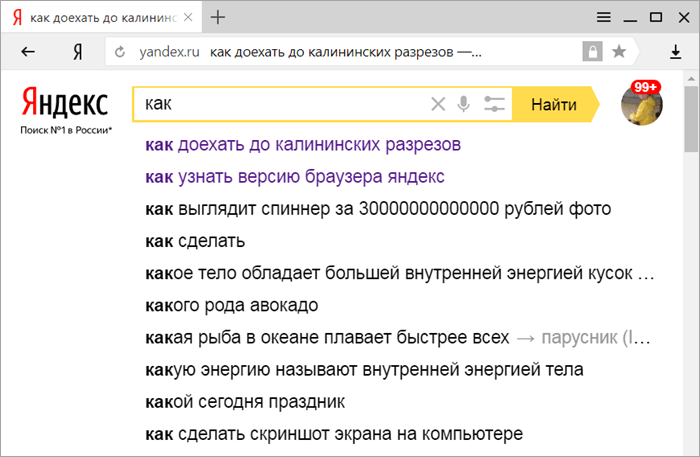Reload the page with refresh icon

click(x=120, y=52)
